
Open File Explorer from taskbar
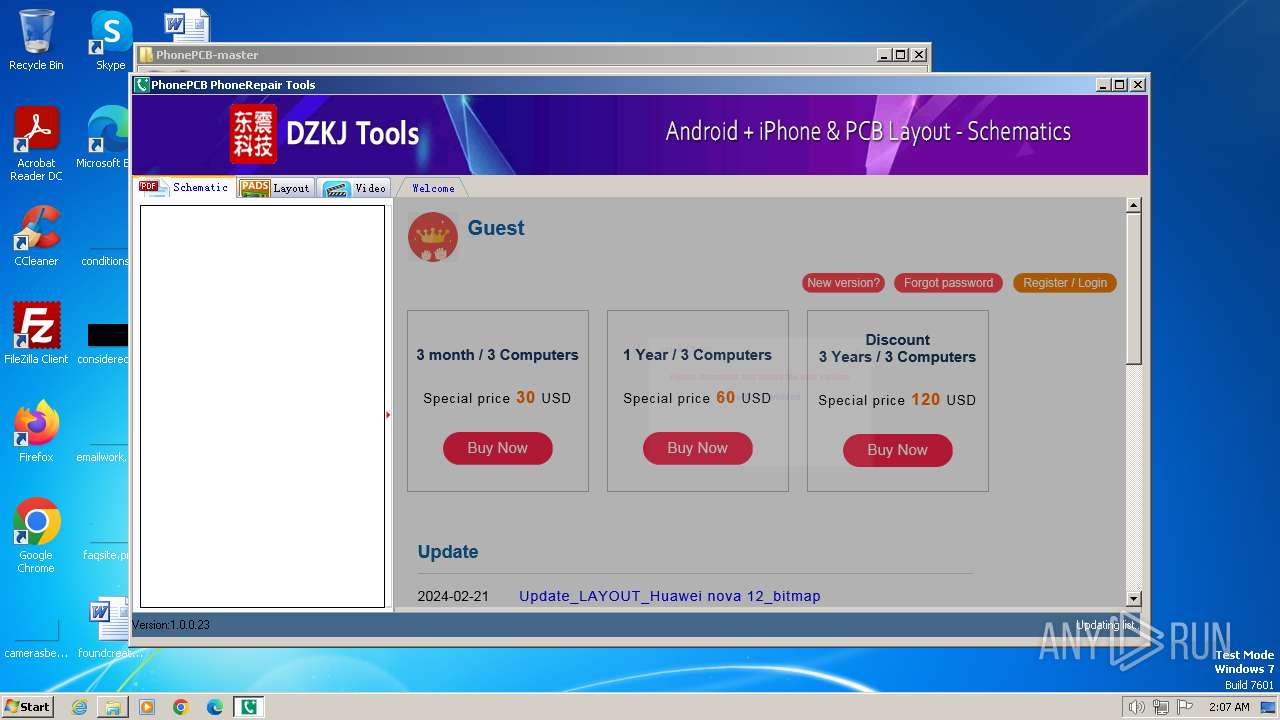113,707
